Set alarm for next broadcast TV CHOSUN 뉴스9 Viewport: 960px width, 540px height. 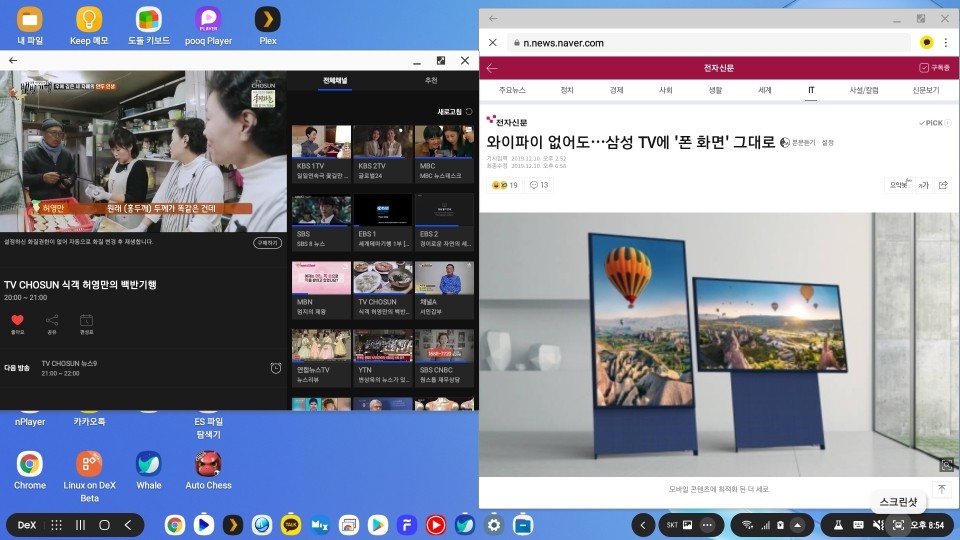[276, 368]
